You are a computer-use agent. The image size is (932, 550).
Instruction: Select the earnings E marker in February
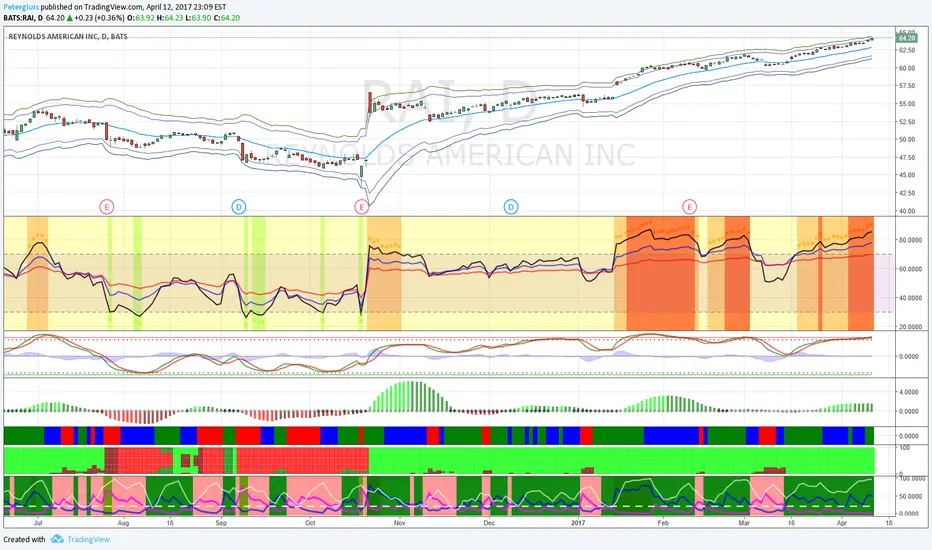(x=689, y=207)
